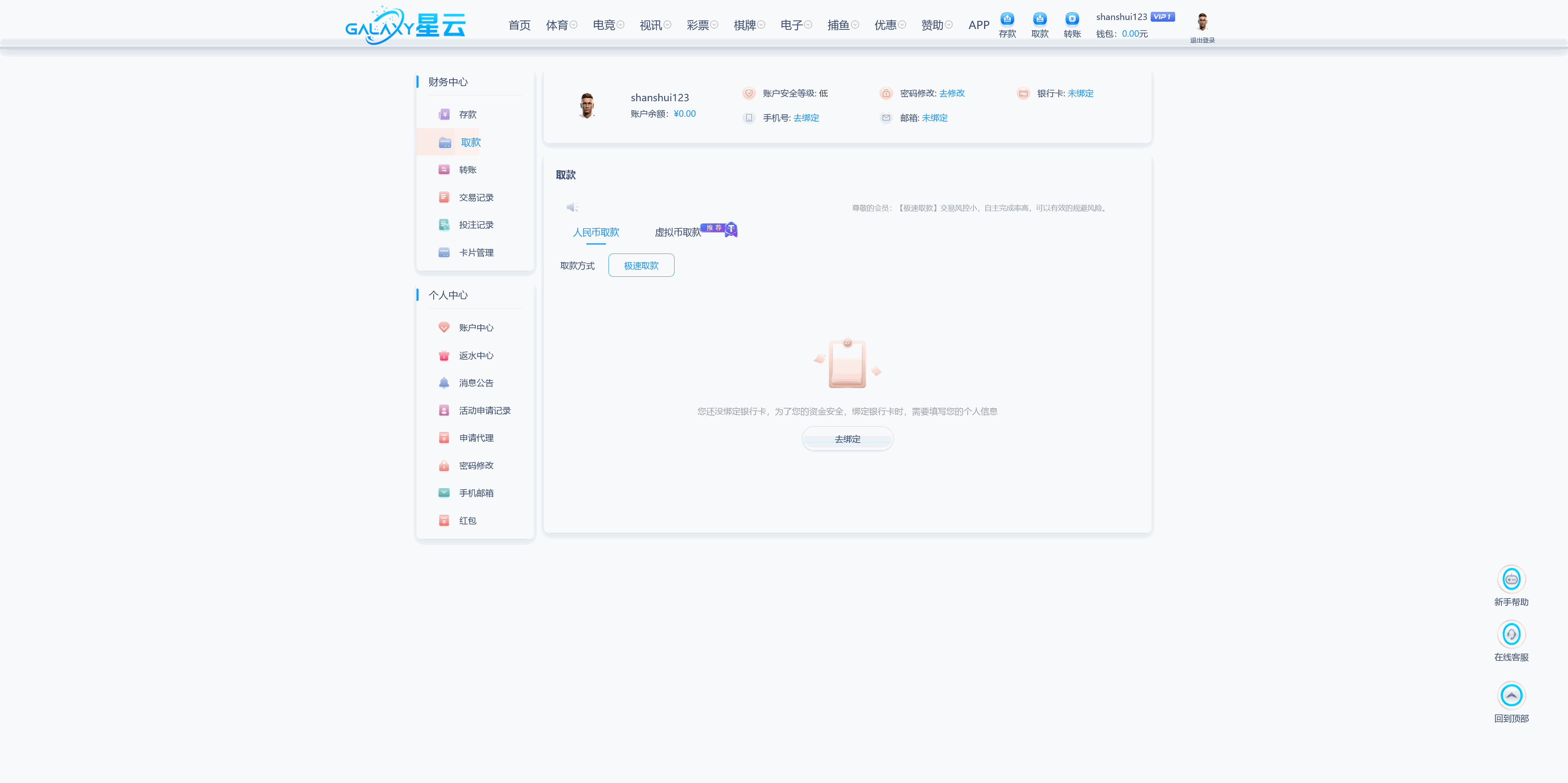Switch to the 虚拟币取款 tab
Image resolution: width=1568 pixels, height=783 pixels.
(677, 232)
